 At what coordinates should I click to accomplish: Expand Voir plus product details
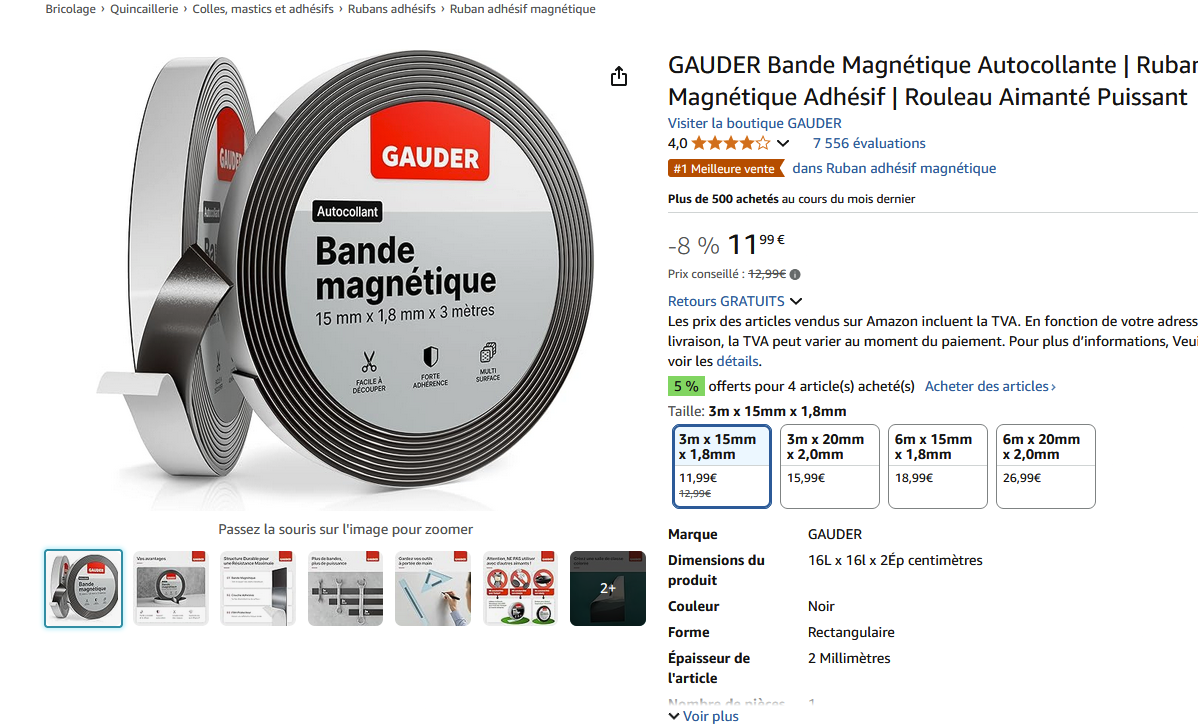[704, 716]
